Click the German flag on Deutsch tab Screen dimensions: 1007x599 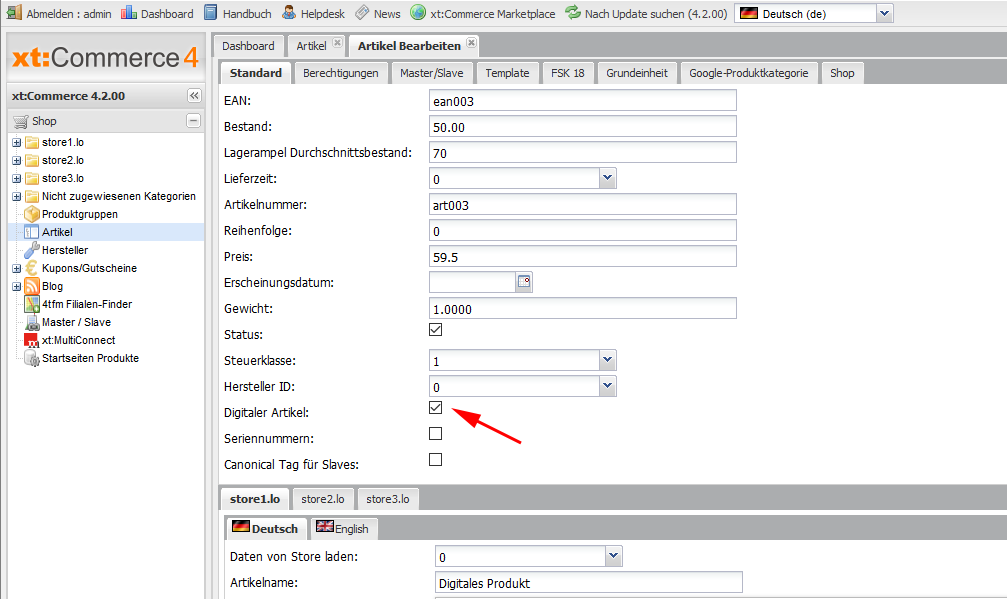241,526
